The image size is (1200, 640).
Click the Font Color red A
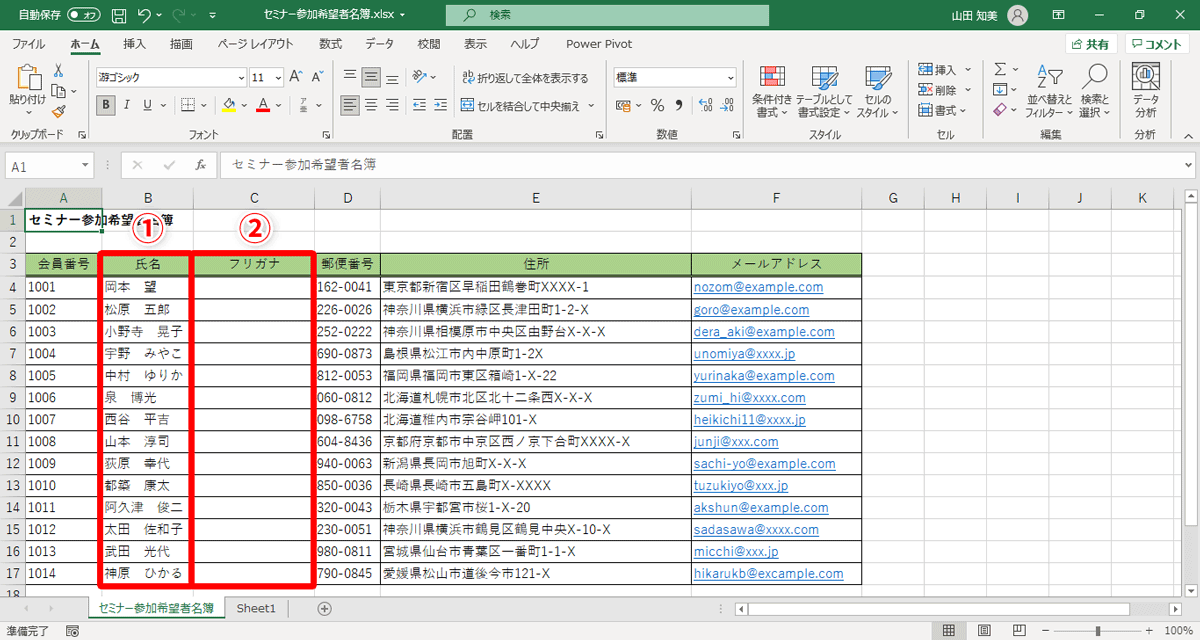coord(263,105)
